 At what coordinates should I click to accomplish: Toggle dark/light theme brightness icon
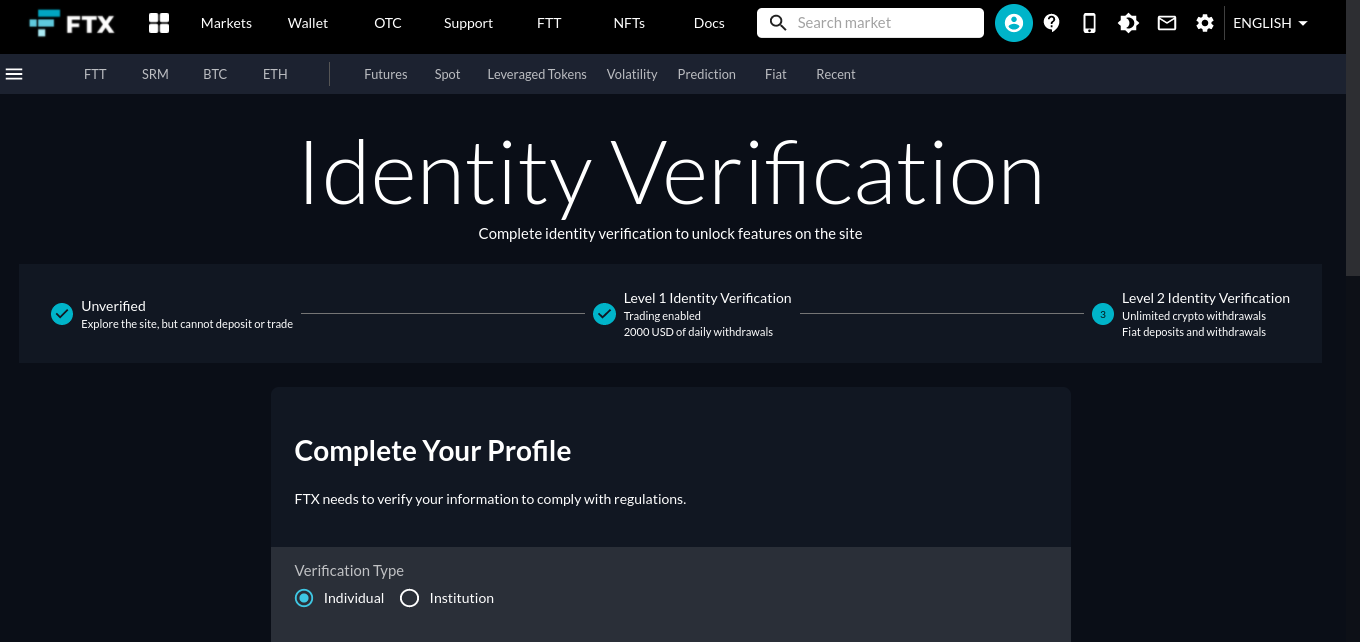click(1128, 23)
